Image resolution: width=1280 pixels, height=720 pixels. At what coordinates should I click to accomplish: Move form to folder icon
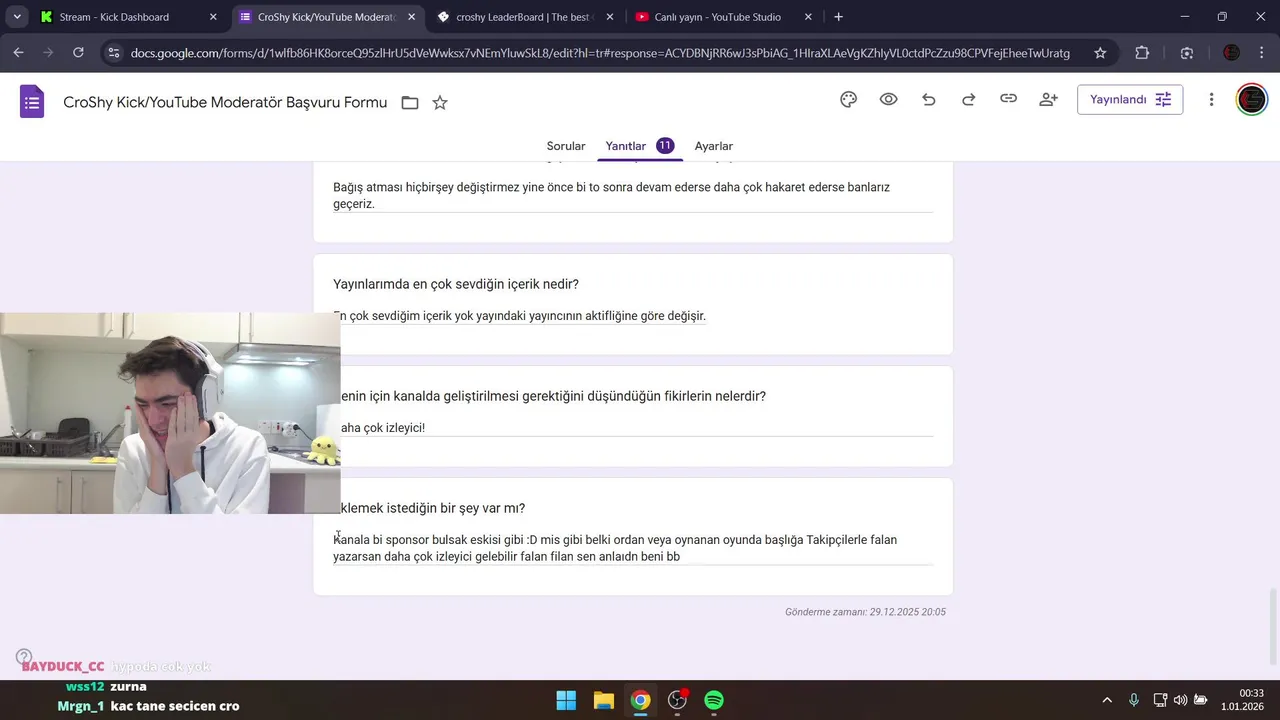(410, 103)
